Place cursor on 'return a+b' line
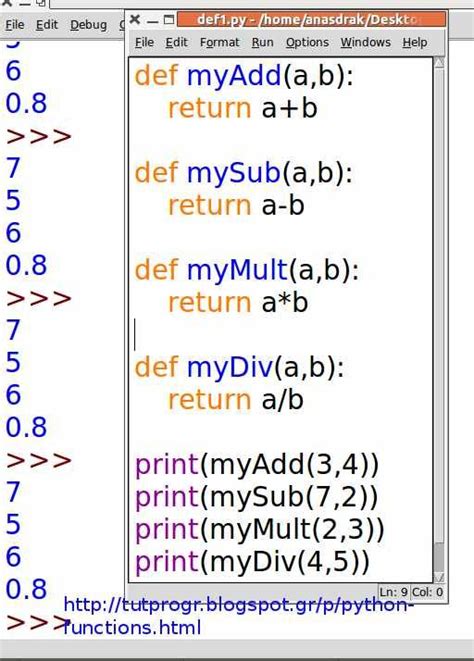Viewport: 474px width, 661px height. click(x=242, y=108)
